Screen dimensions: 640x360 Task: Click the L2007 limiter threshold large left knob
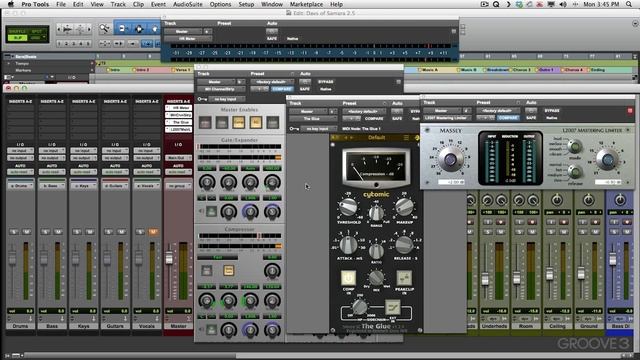click(450, 159)
